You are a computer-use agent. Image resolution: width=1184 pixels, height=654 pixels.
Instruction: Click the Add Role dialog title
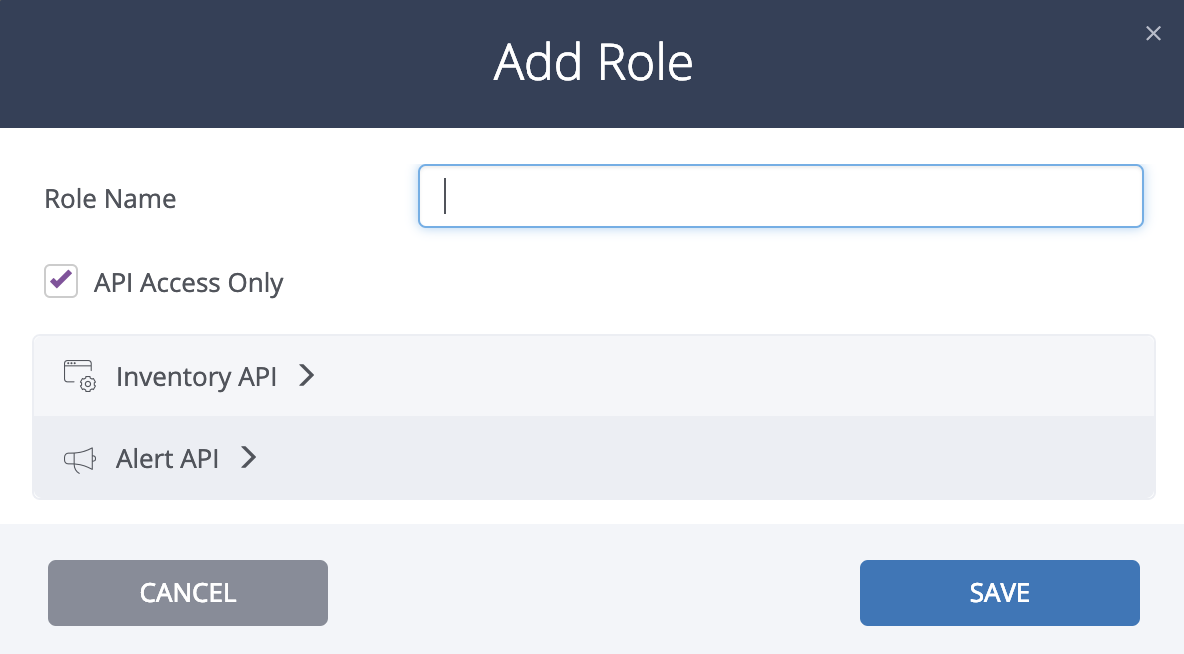pos(592,62)
